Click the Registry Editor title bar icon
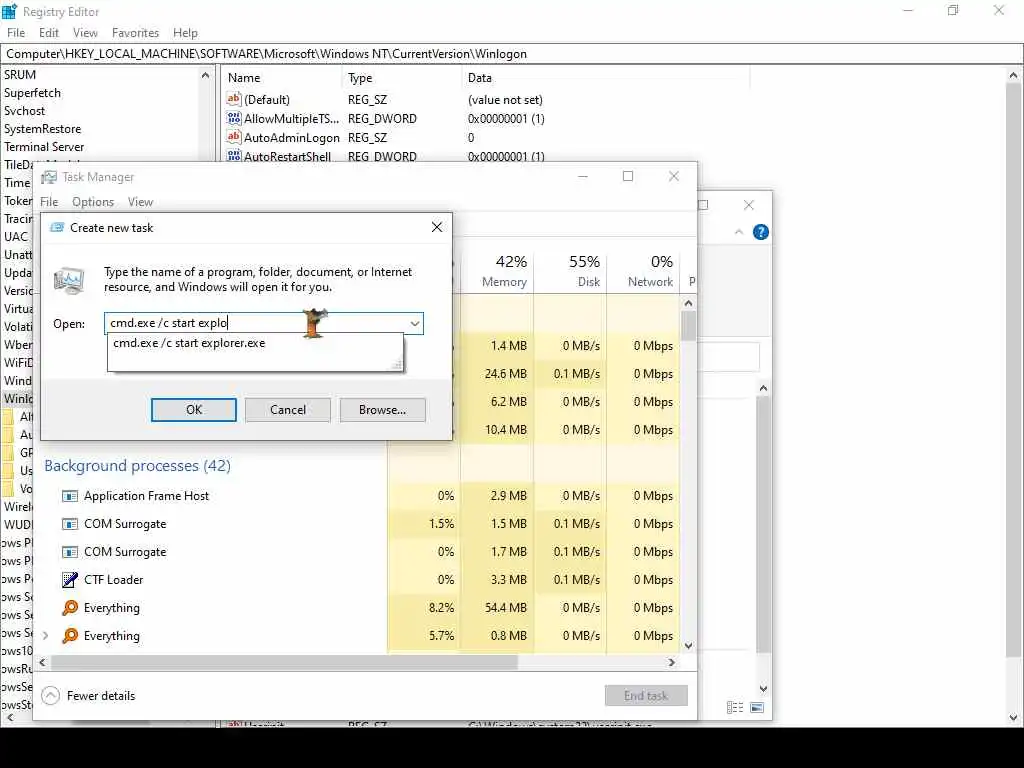Viewport: 1024px width, 768px height. (x=10, y=11)
